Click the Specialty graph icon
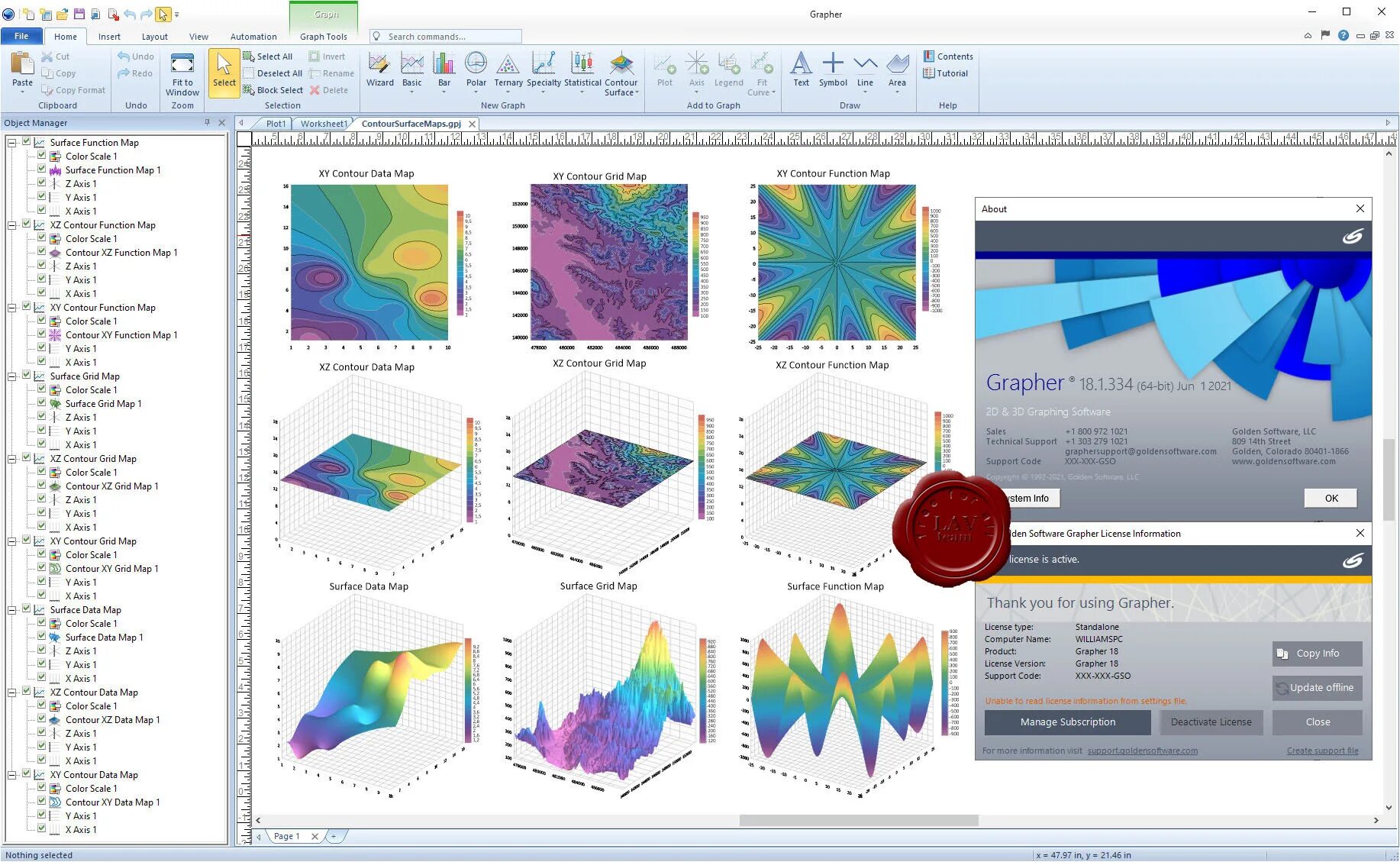The width and height of the screenshot is (1400, 862). [x=544, y=69]
